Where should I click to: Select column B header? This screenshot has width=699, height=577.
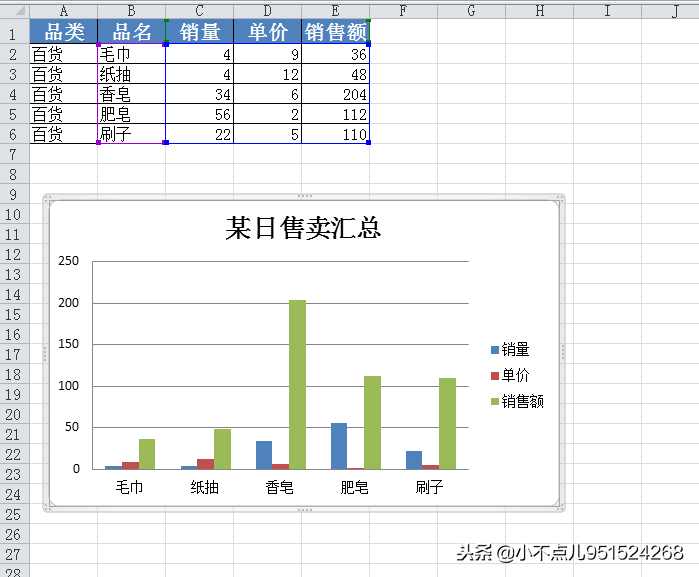[x=131, y=10]
